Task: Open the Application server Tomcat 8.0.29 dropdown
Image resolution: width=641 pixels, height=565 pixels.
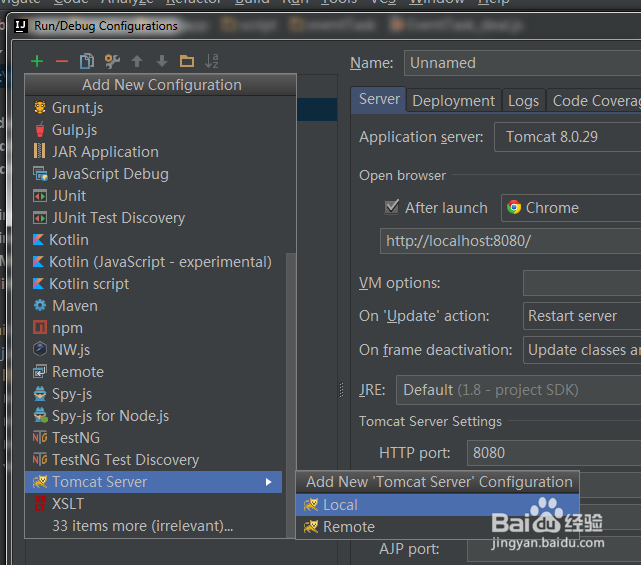Action: pyautogui.click(x=567, y=137)
